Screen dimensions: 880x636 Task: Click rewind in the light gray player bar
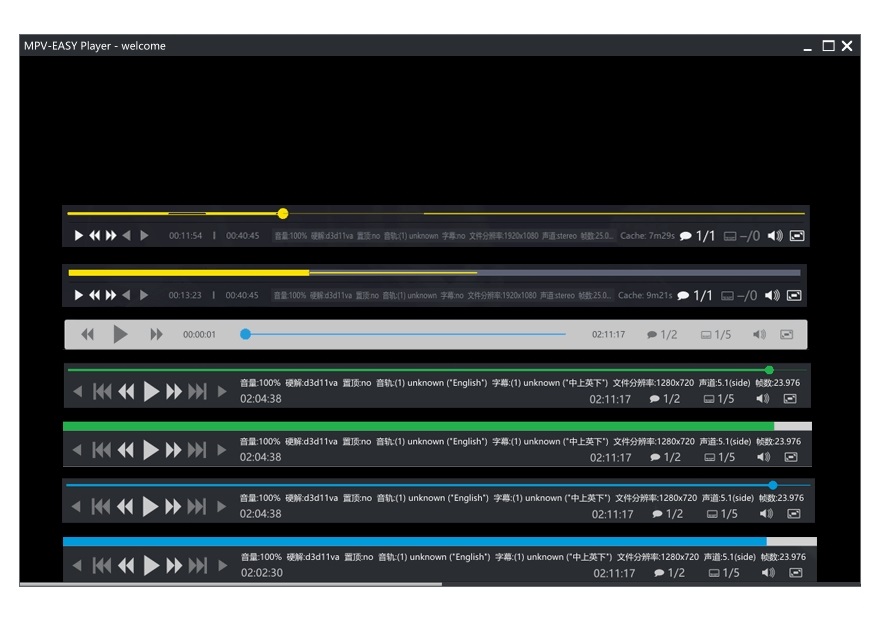tap(87, 335)
